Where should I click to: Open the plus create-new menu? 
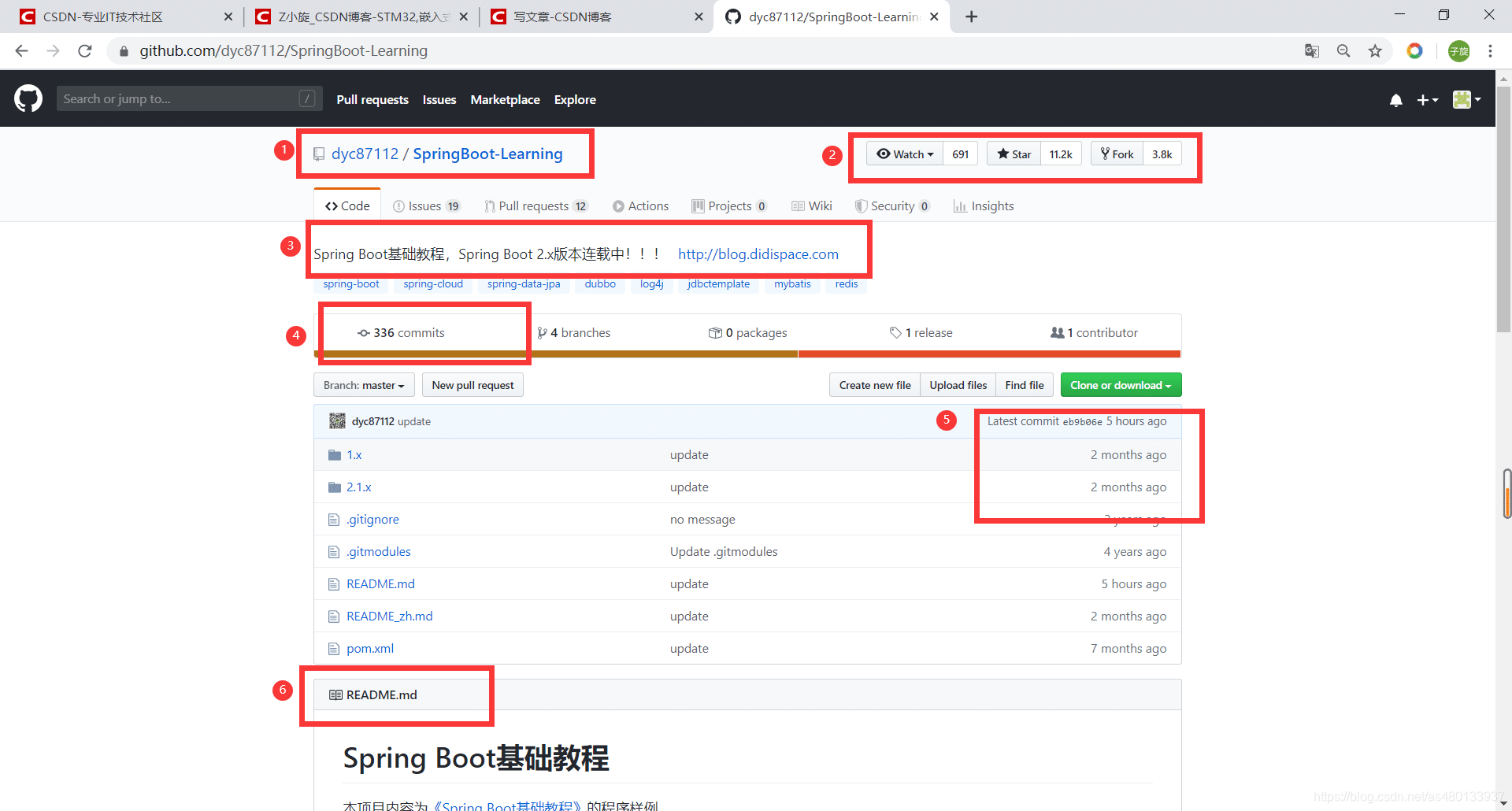point(1427,100)
